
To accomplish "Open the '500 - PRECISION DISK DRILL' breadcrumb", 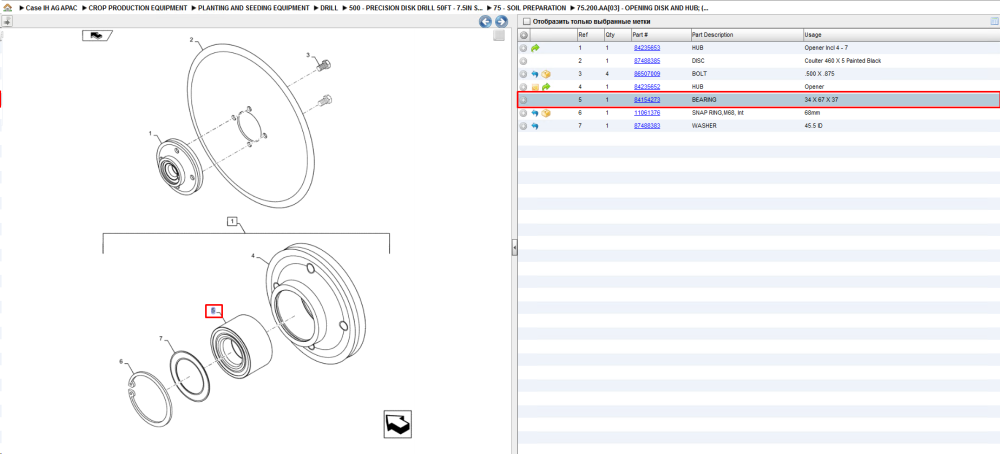I will (x=415, y=8).
